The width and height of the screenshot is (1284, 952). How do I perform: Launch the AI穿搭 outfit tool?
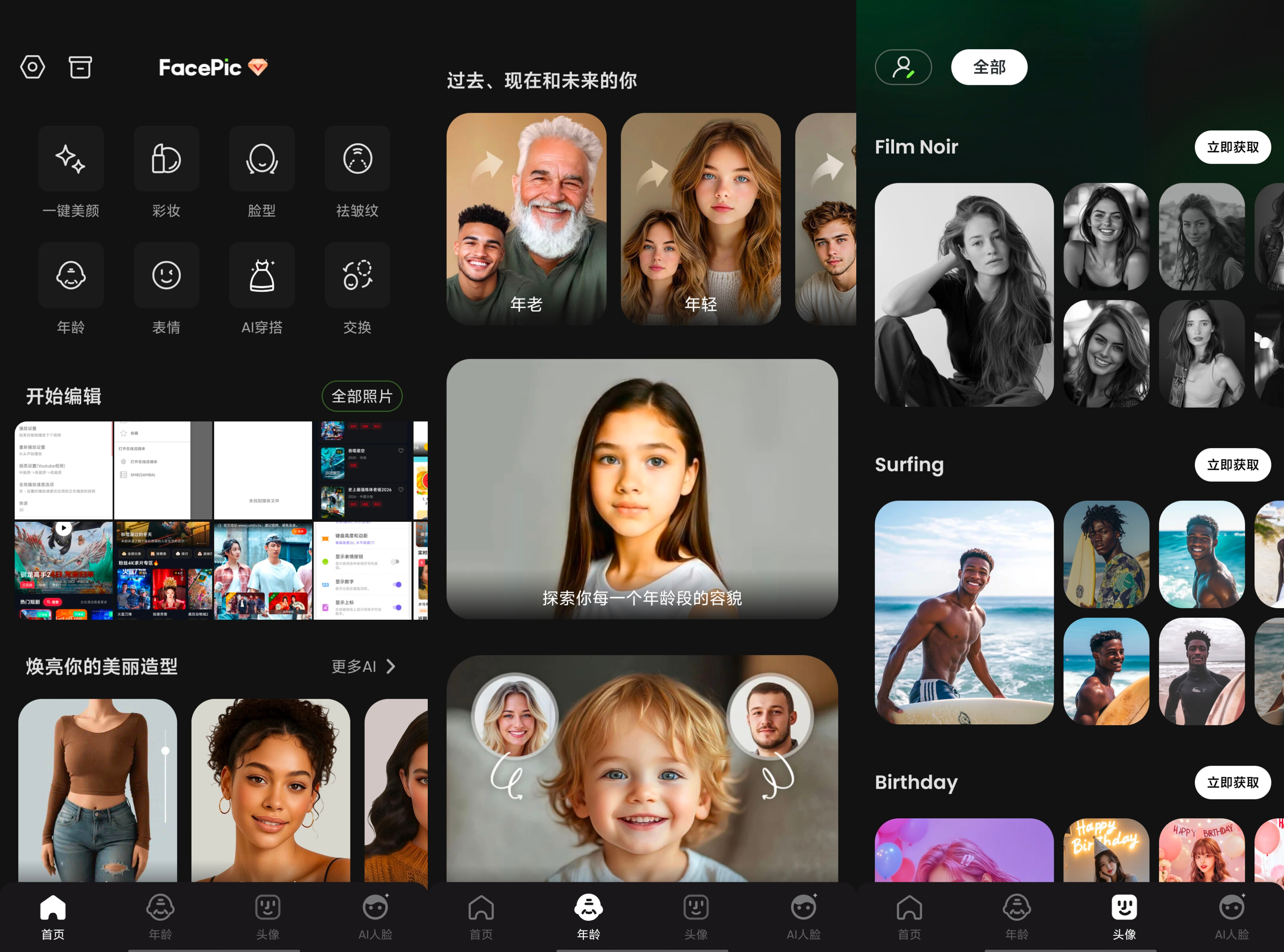[x=262, y=276]
